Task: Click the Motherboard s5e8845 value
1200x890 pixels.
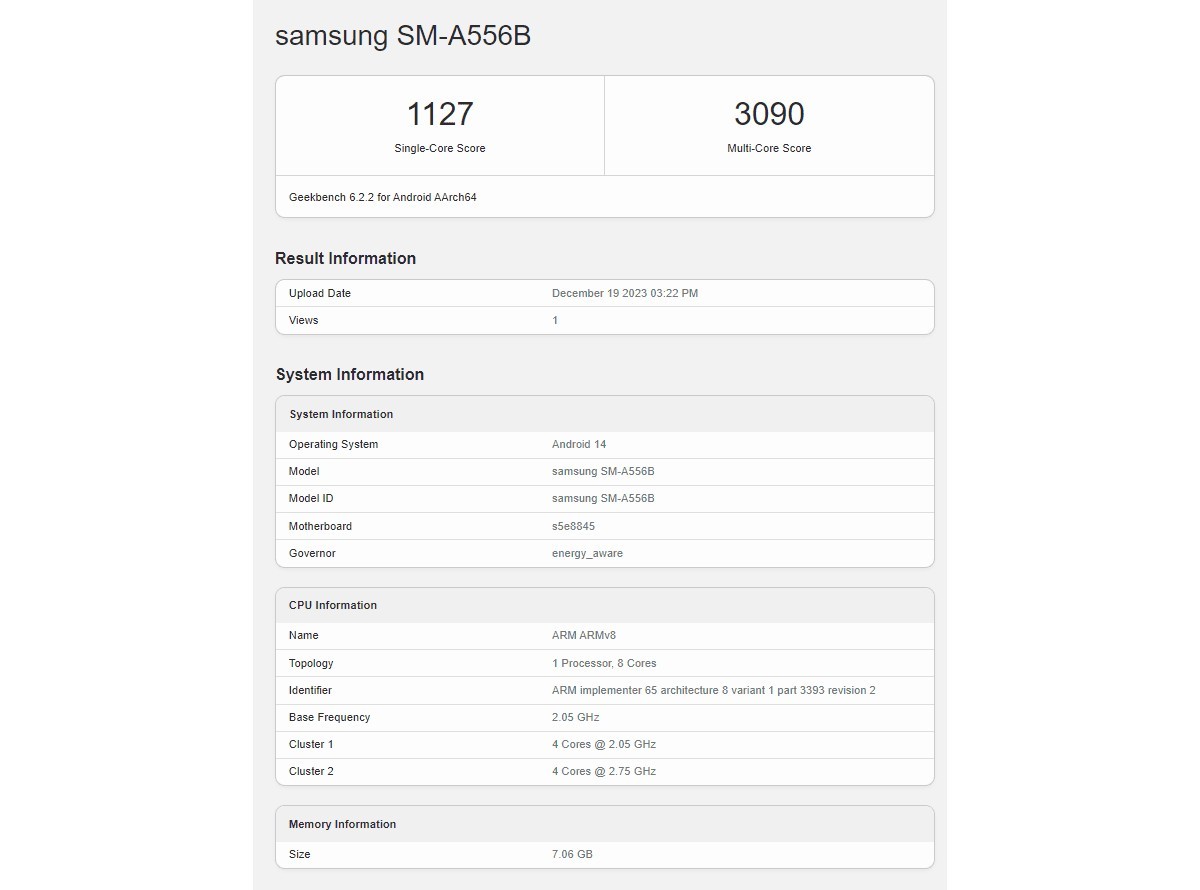Action: [x=574, y=526]
